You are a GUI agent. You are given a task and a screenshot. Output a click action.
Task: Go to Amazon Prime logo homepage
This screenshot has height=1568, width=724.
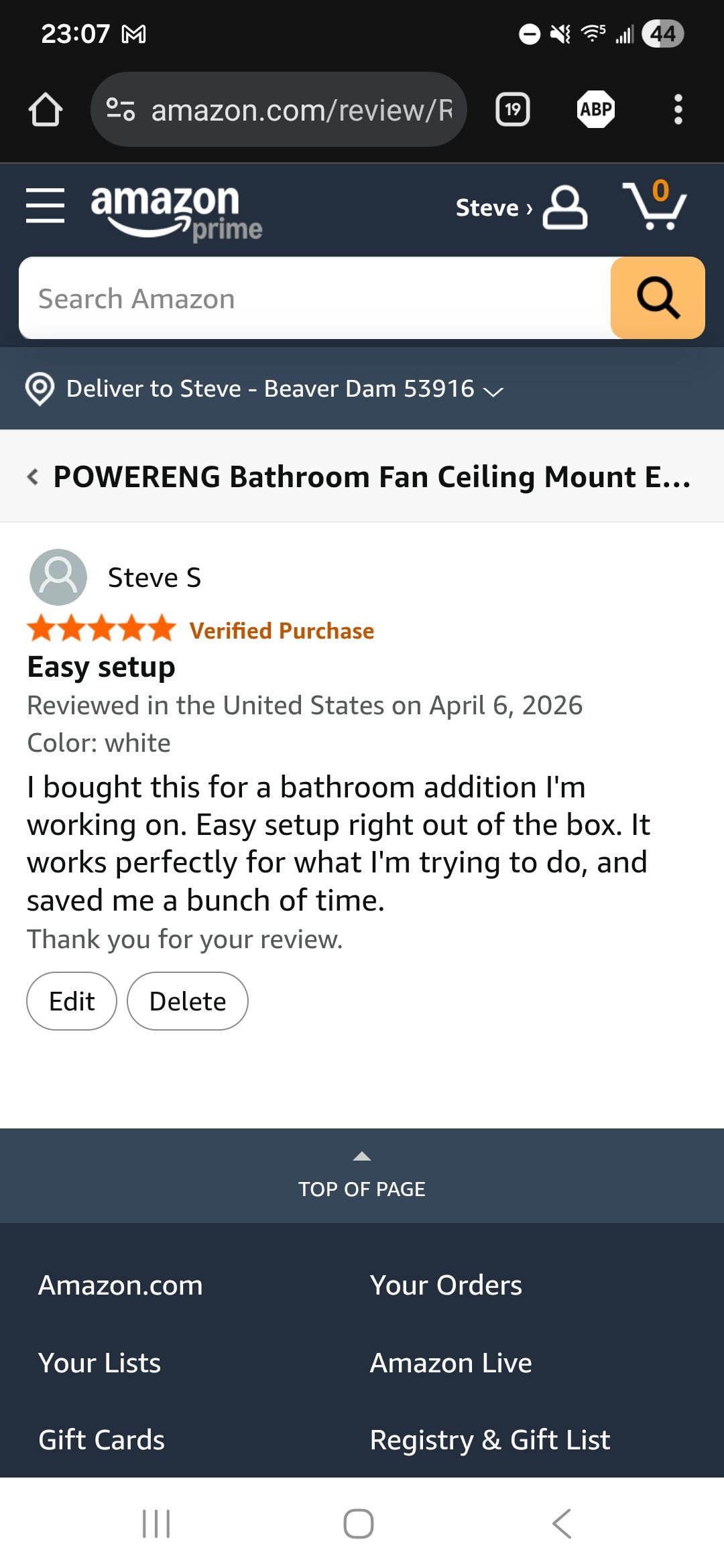[176, 211]
